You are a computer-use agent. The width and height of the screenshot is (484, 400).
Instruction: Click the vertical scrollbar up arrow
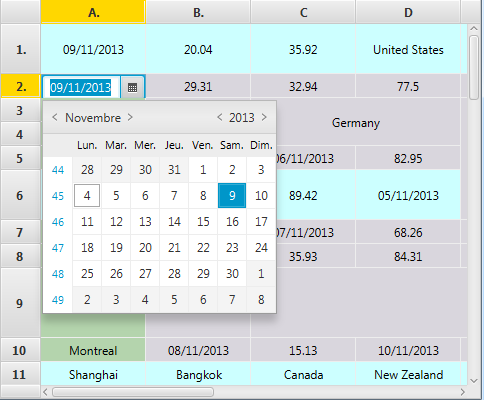(x=474, y=29)
